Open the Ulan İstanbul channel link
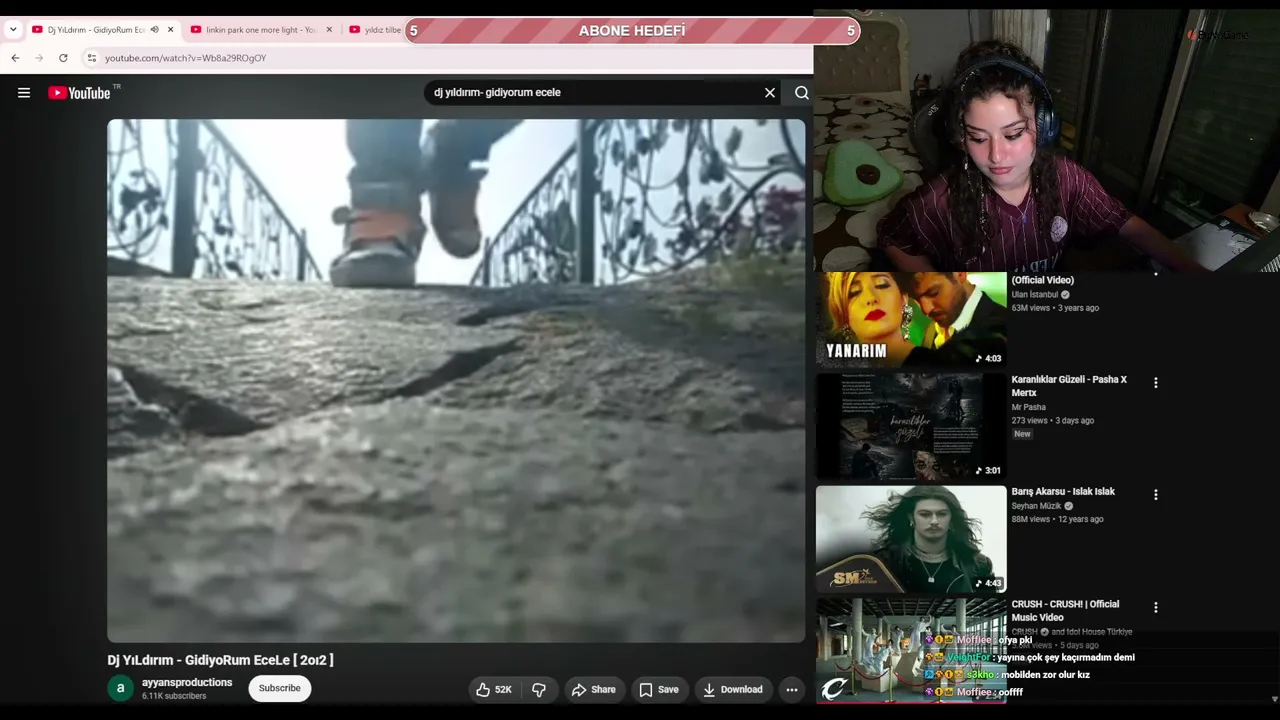Viewport: 1280px width, 720px height. 1034,295
